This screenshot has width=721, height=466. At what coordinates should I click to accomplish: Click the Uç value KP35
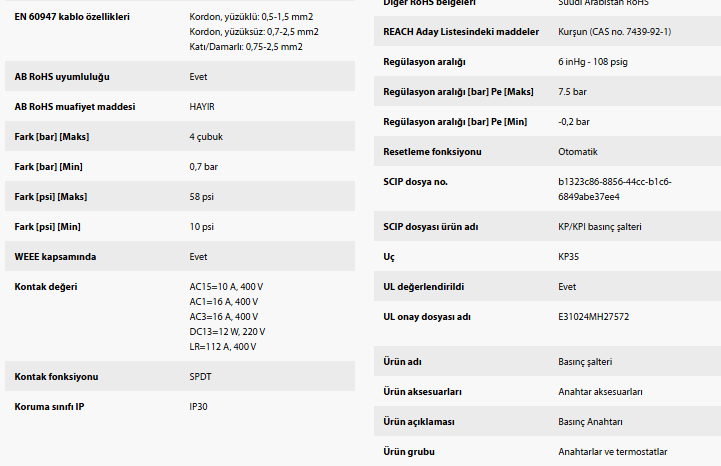tap(568, 257)
